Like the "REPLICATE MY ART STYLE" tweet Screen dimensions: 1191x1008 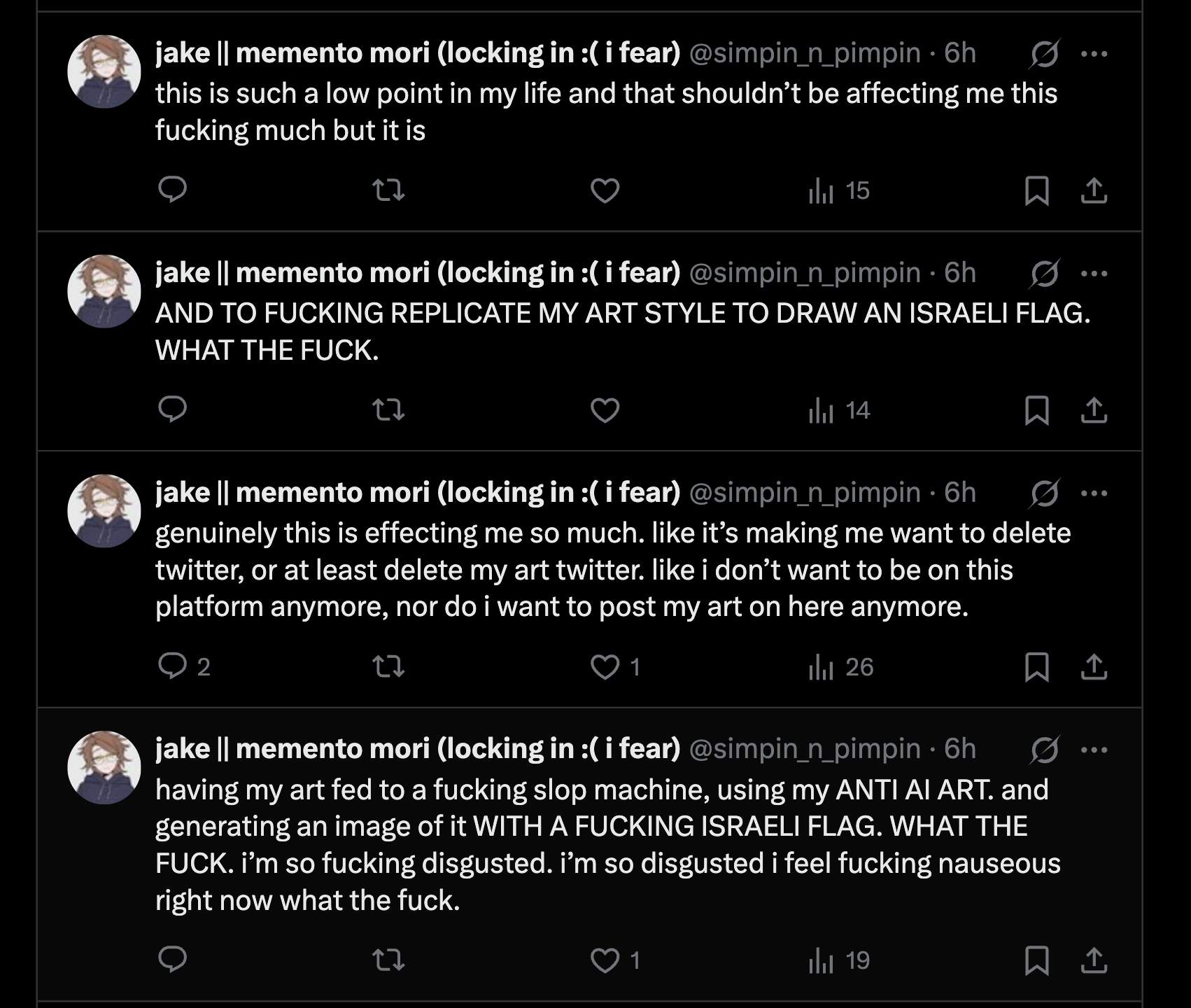pos(605,410)
